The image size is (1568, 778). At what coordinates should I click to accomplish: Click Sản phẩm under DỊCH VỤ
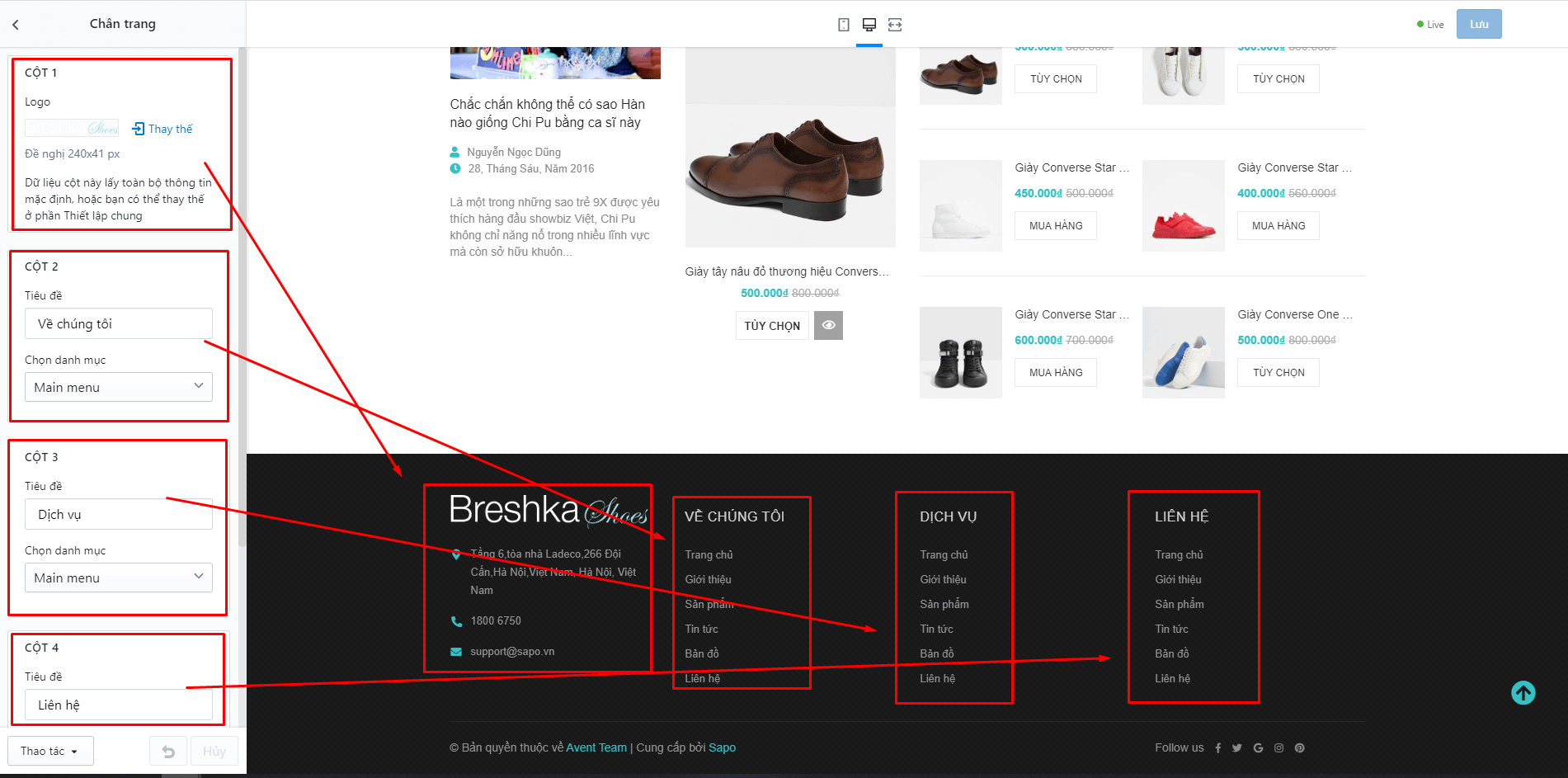pyautogui.click(x=944, y=605)
